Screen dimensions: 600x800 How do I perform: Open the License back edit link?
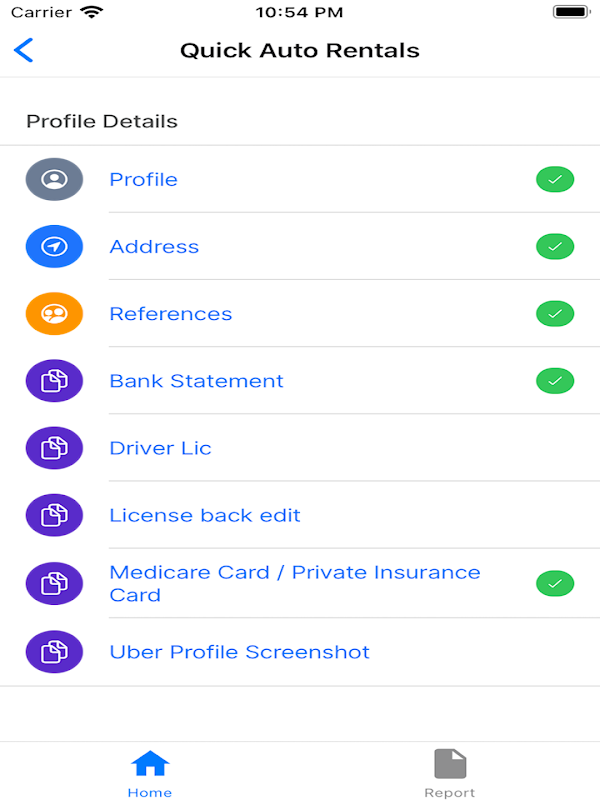pos(205,515)
